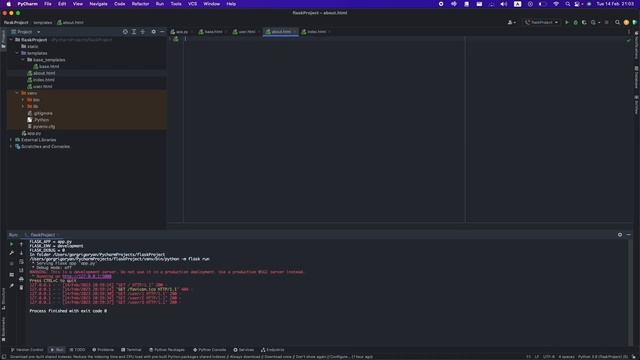This screenshot has width=640, height=360.
Task: Click Collapse All icon in Project panel
Action: click(142, 31)
